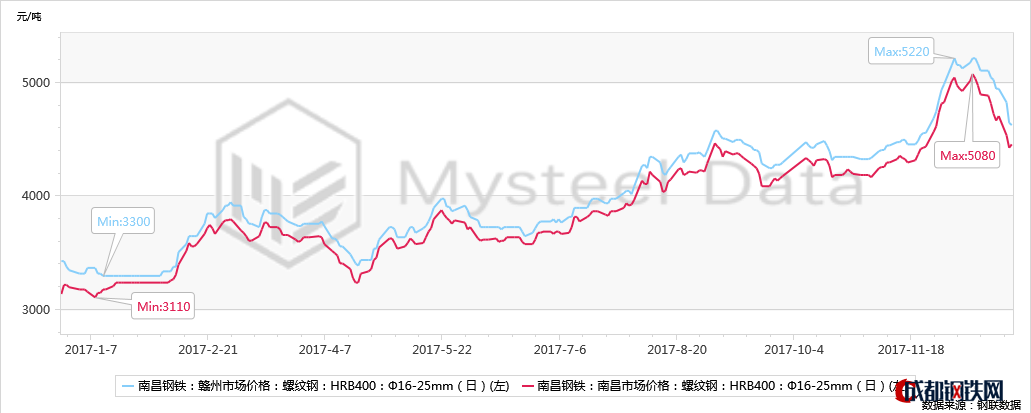The width and height of the screenshot is (1031, 413).
Task: Click the 2017-7-6 date label
Action: pos(559,349)
